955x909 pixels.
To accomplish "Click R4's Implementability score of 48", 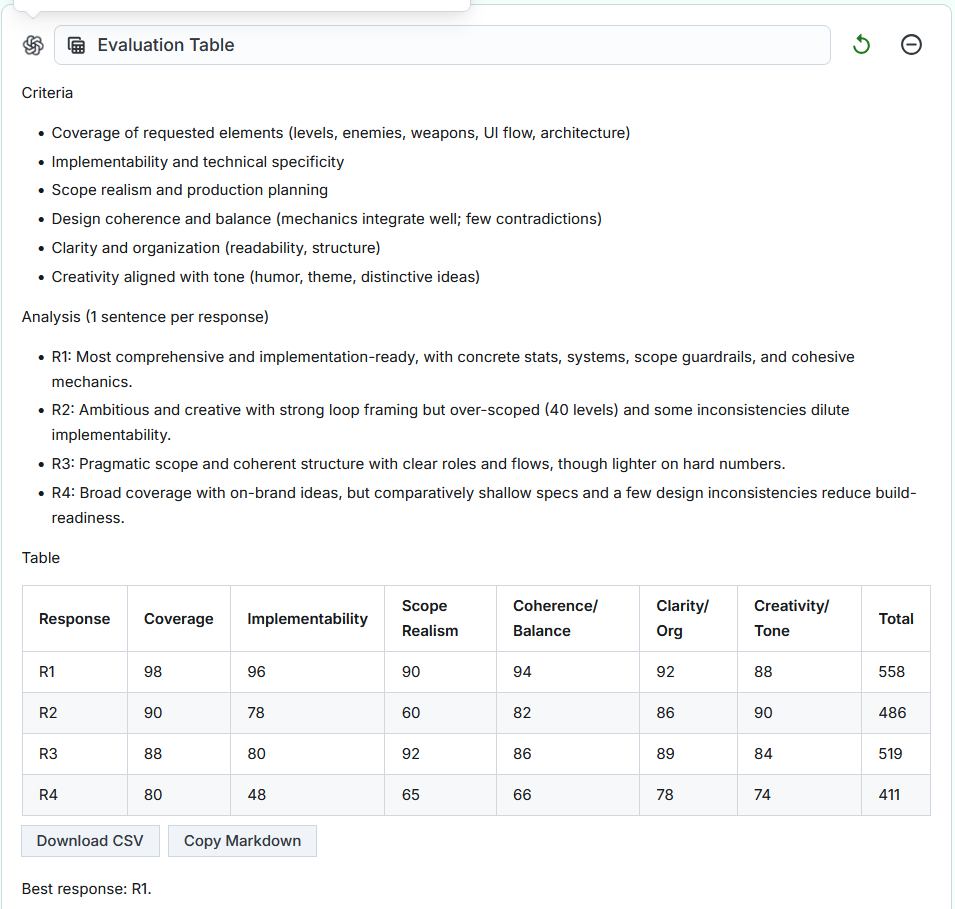I will click(x=256, y=795).
